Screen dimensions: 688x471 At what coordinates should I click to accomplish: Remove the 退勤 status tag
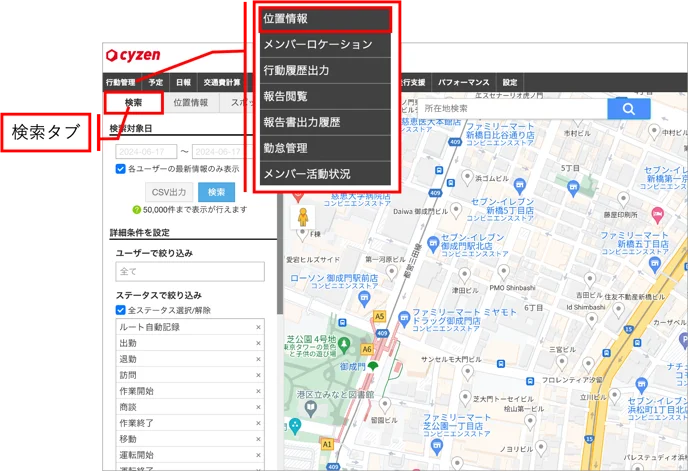[258, 359]
